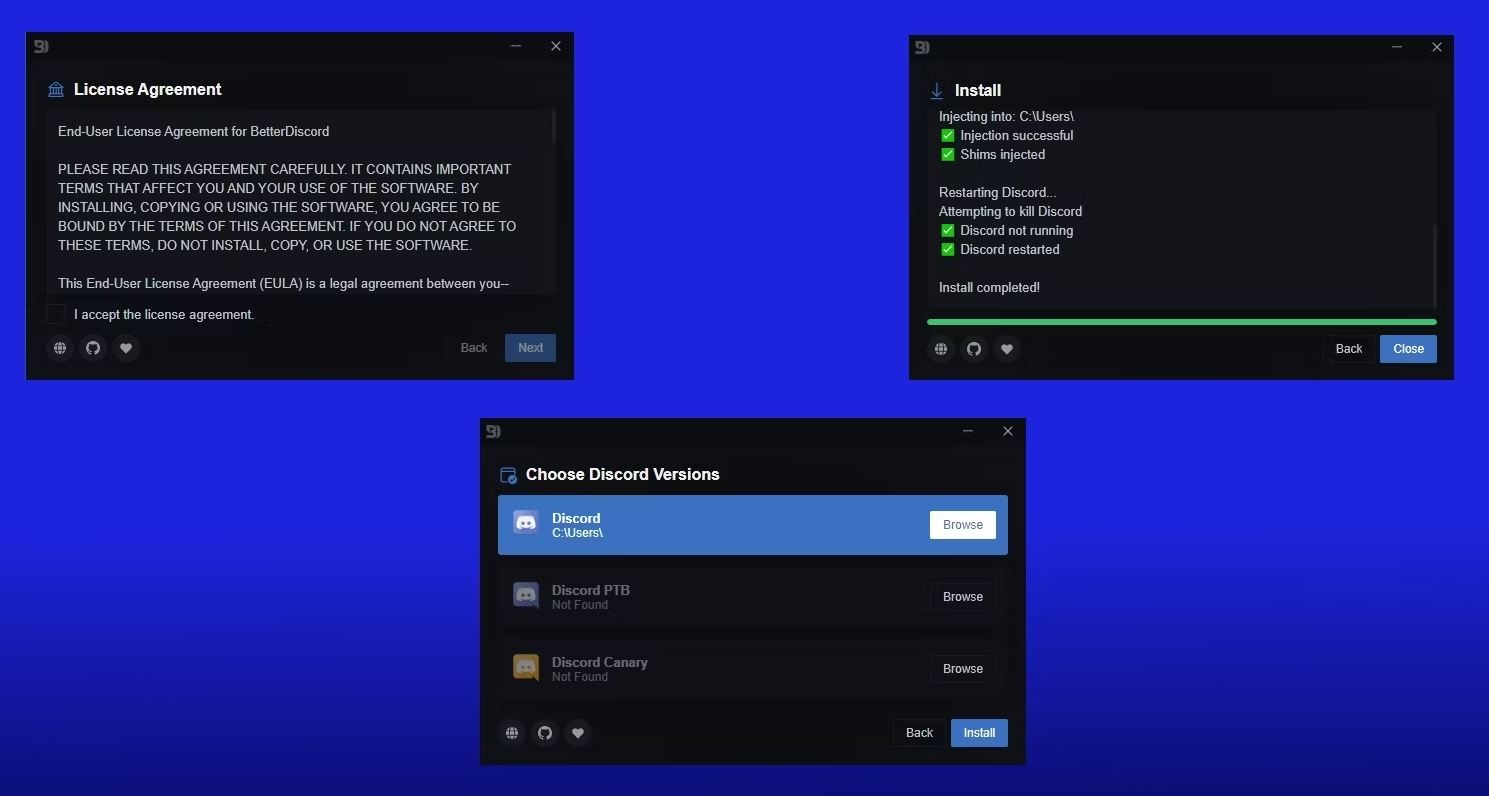This screenshot has width=1489, height=796.
Task: Check 'I accept the license agreement' box
Action: 56,314
